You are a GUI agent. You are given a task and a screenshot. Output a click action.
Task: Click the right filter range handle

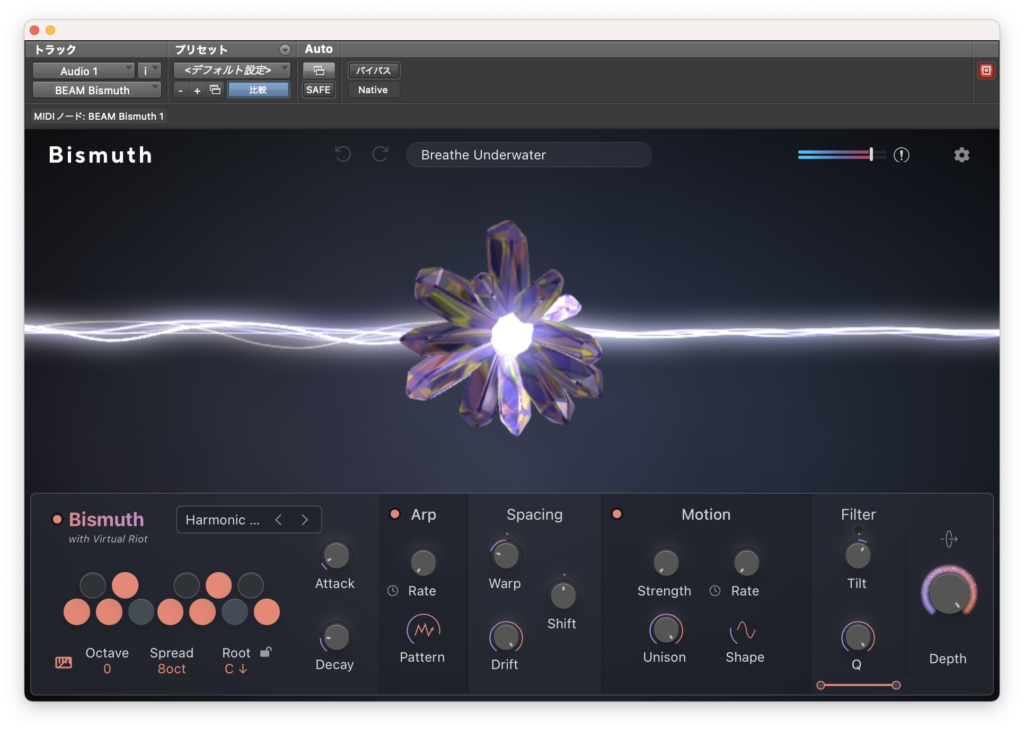pyautogui.click(x=896, y=685)
